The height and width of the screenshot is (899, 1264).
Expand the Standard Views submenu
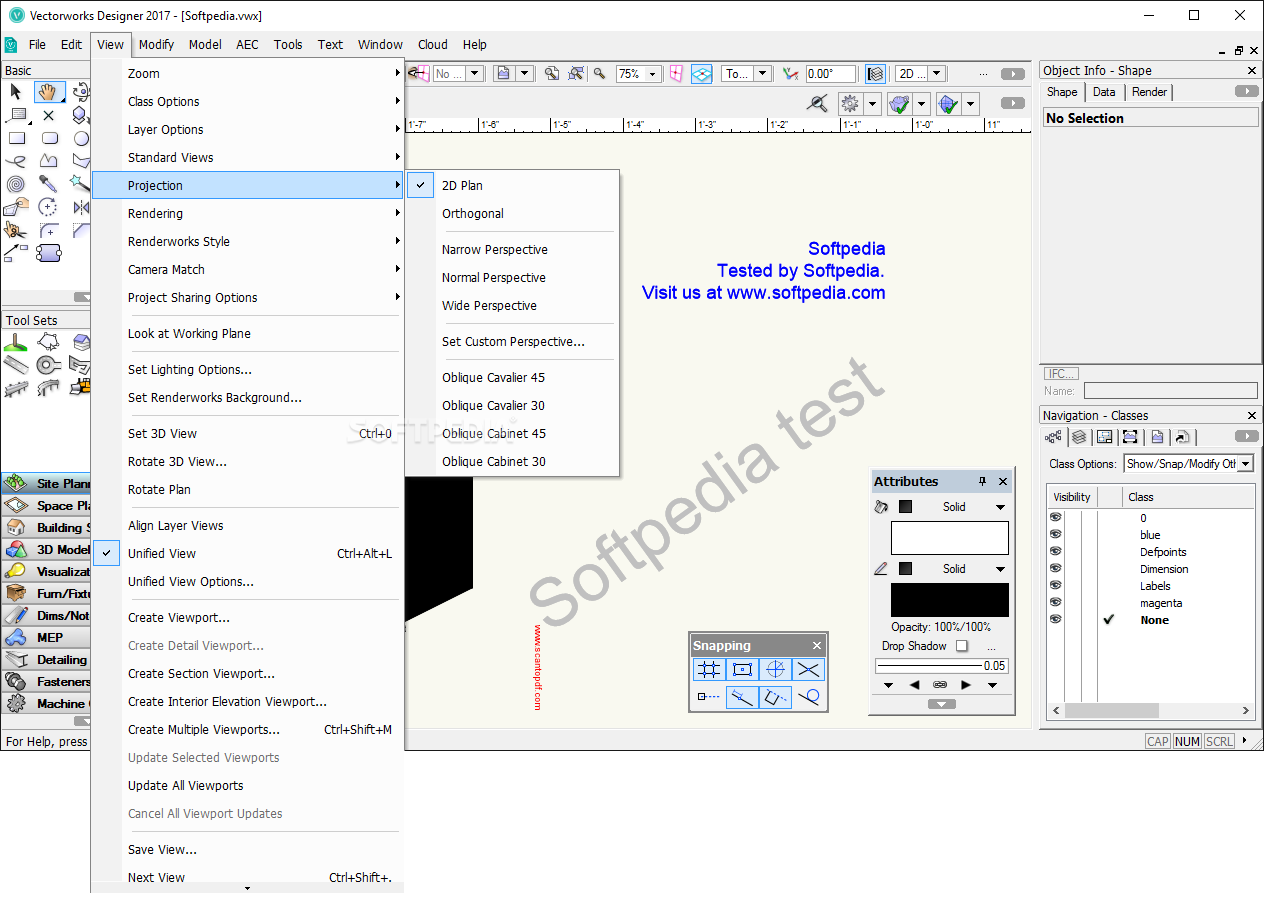(247, 157)
